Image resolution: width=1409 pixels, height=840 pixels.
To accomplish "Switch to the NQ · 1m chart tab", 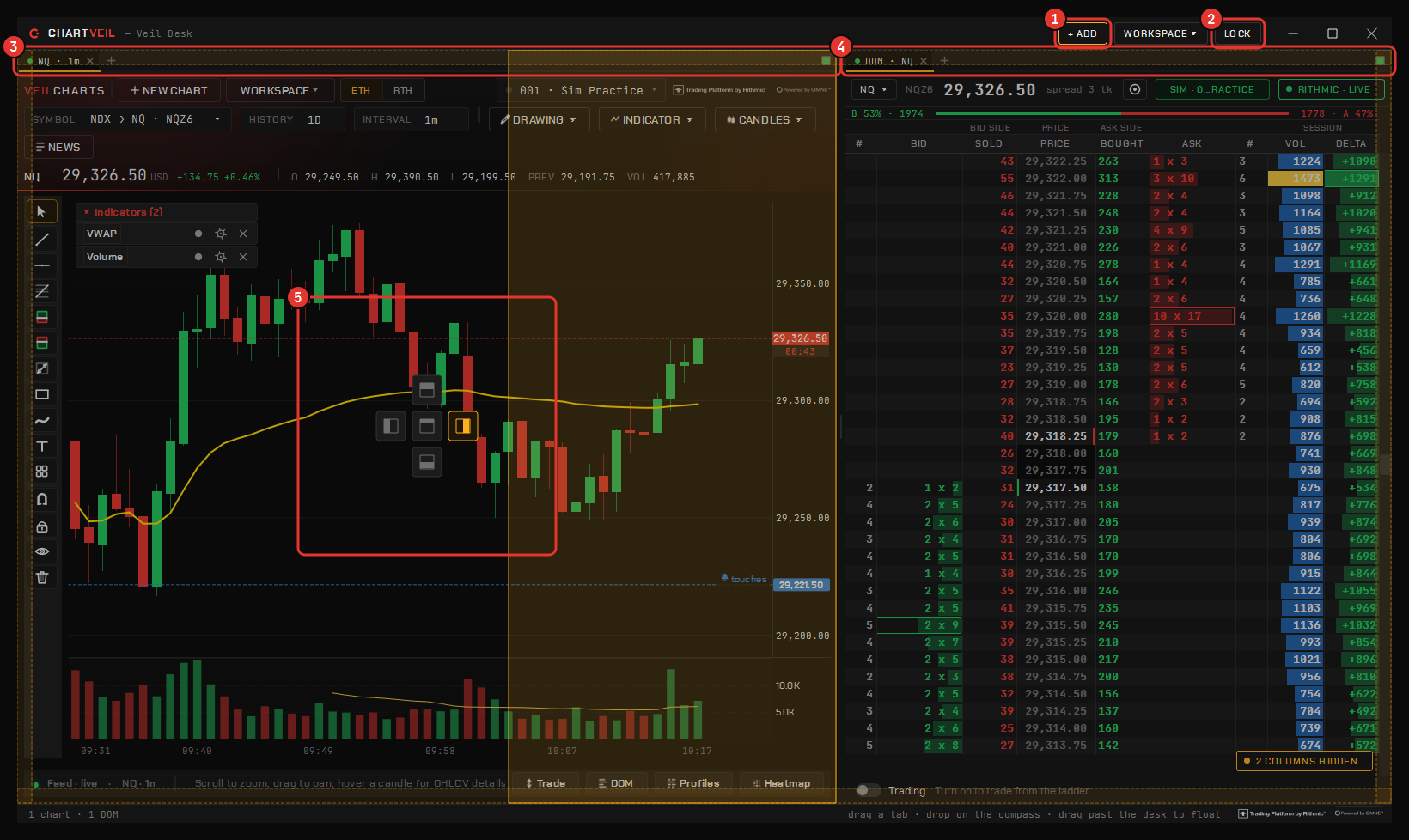I will point(58,61).
